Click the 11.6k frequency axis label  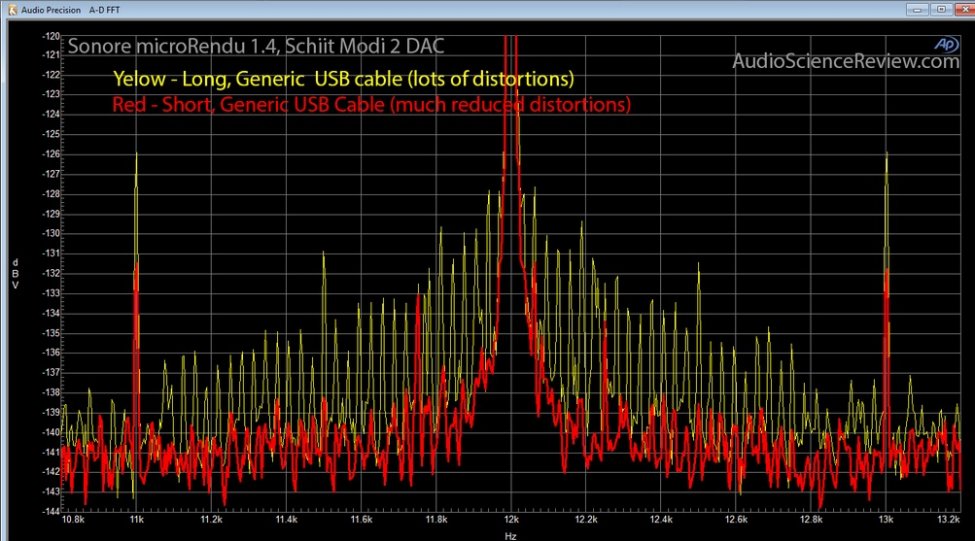(361, 520)
